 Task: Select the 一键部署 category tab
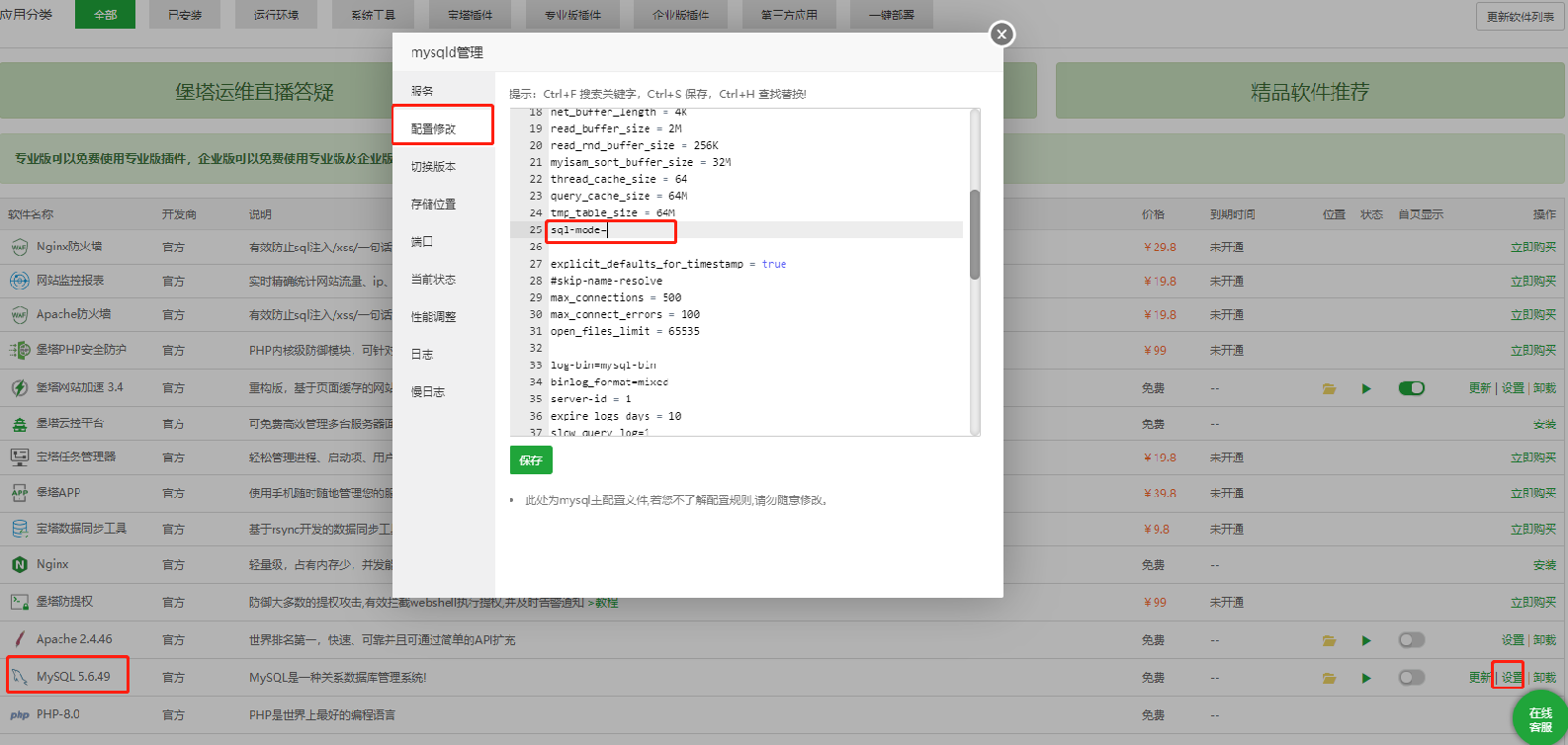click(x=891, y=15)
